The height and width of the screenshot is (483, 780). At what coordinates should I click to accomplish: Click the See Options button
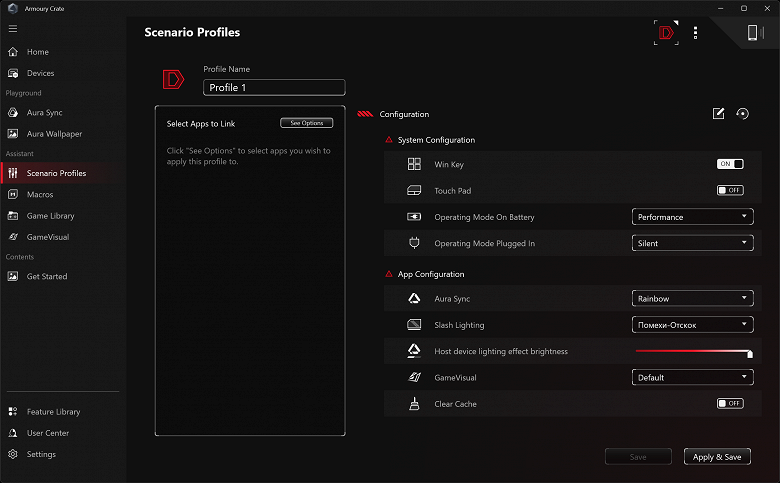[x=306, y=123]
